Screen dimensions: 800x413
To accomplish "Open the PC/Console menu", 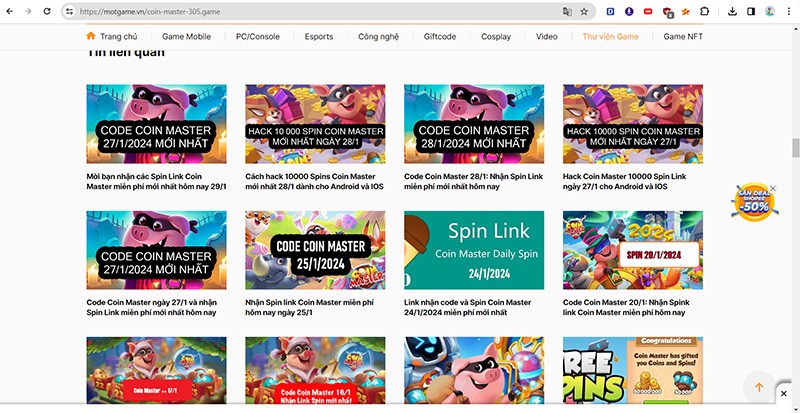I will (258, 36).
